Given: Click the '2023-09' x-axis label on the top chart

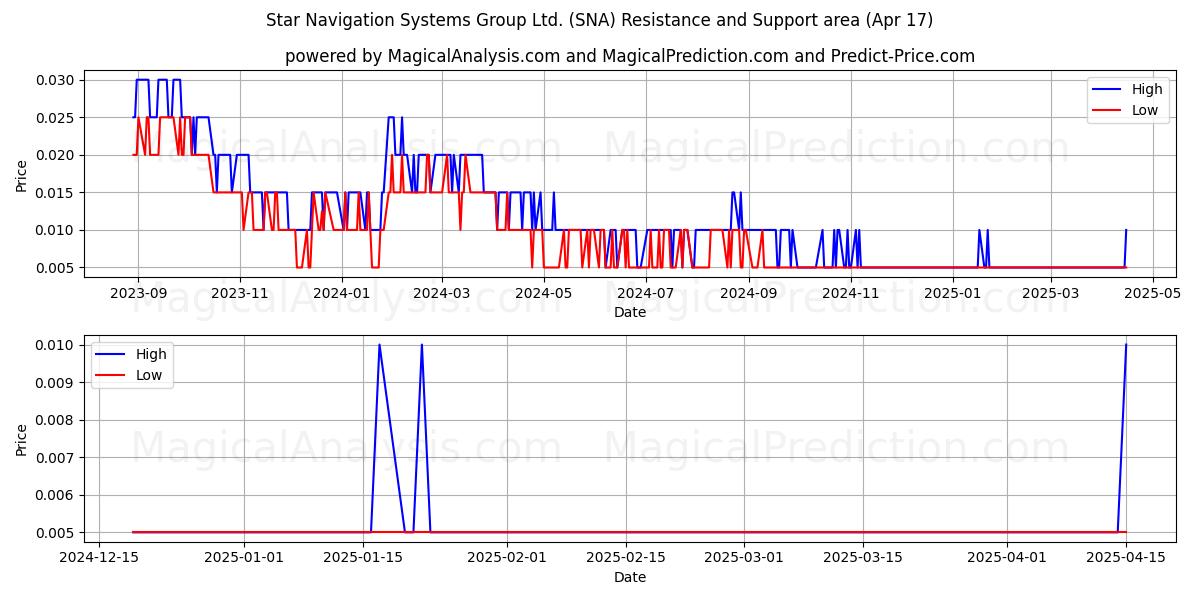Looking at the screenshot, I should tap(138, 293).
